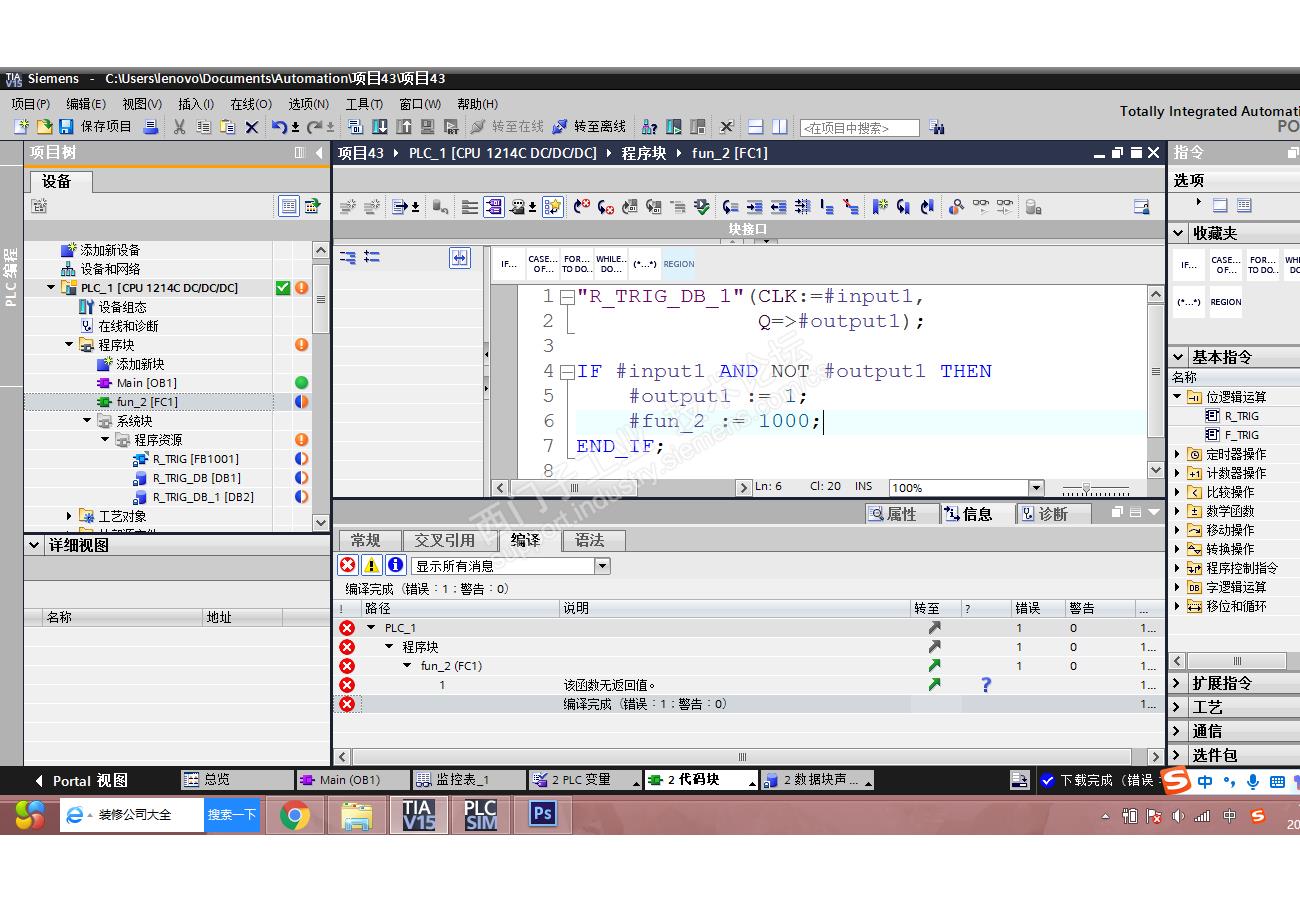
Task: Expand the 扩展指令 instructions section
Action: [1178, 684]
